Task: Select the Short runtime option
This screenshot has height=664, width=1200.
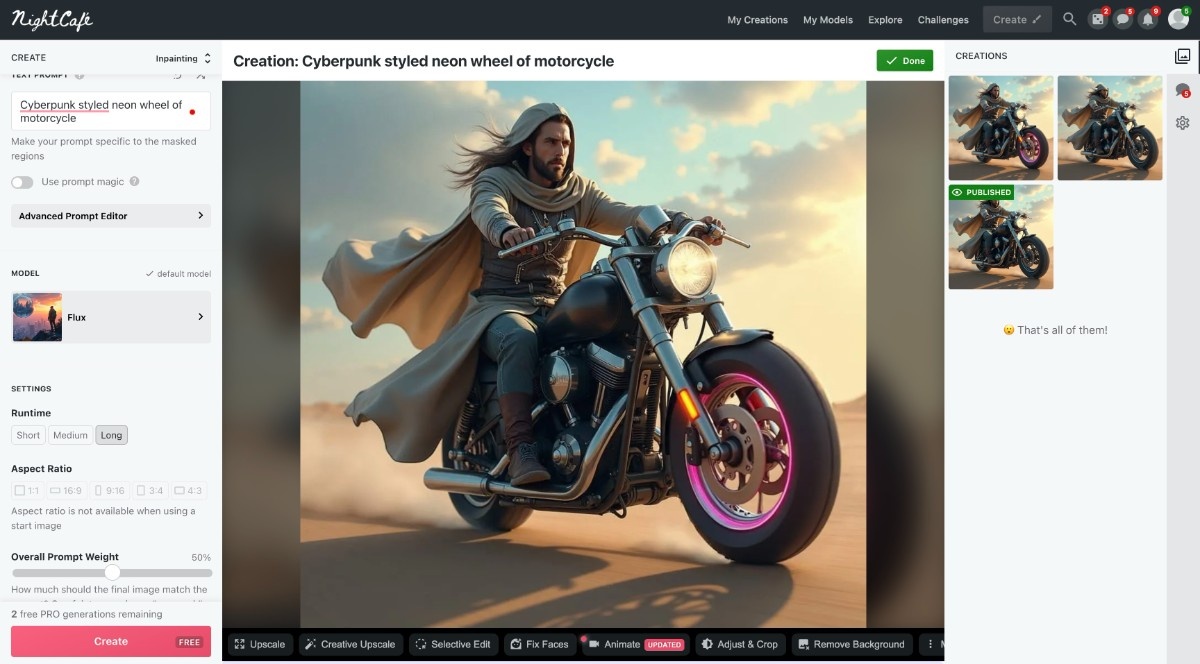Action: click(x=28, y=435)
